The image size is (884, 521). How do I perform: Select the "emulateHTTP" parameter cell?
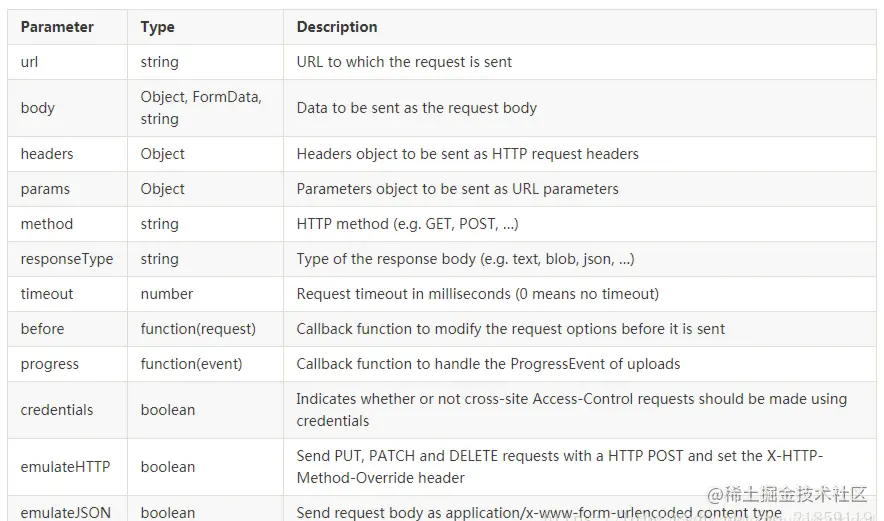coord(65,467)
